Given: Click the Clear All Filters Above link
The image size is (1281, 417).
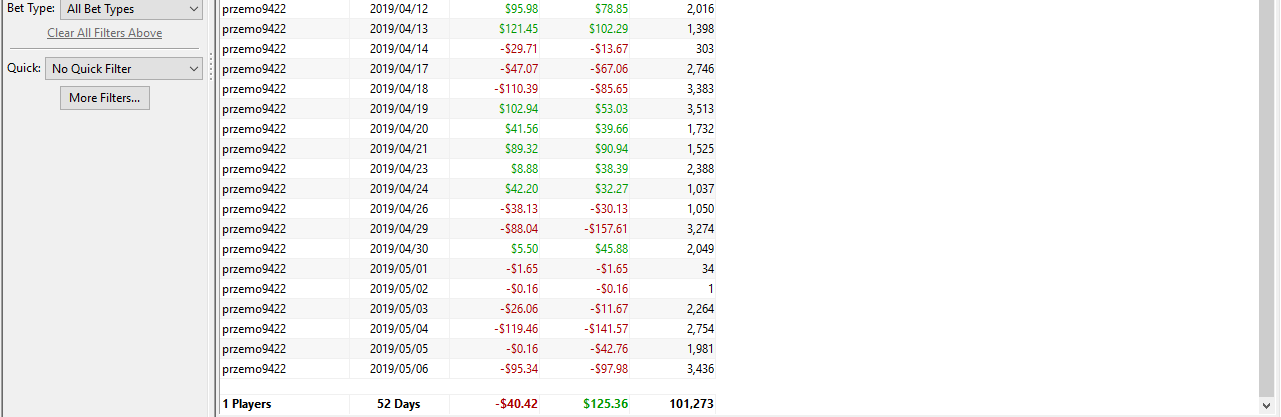Looking at the screenshot, I should [104, 33].
